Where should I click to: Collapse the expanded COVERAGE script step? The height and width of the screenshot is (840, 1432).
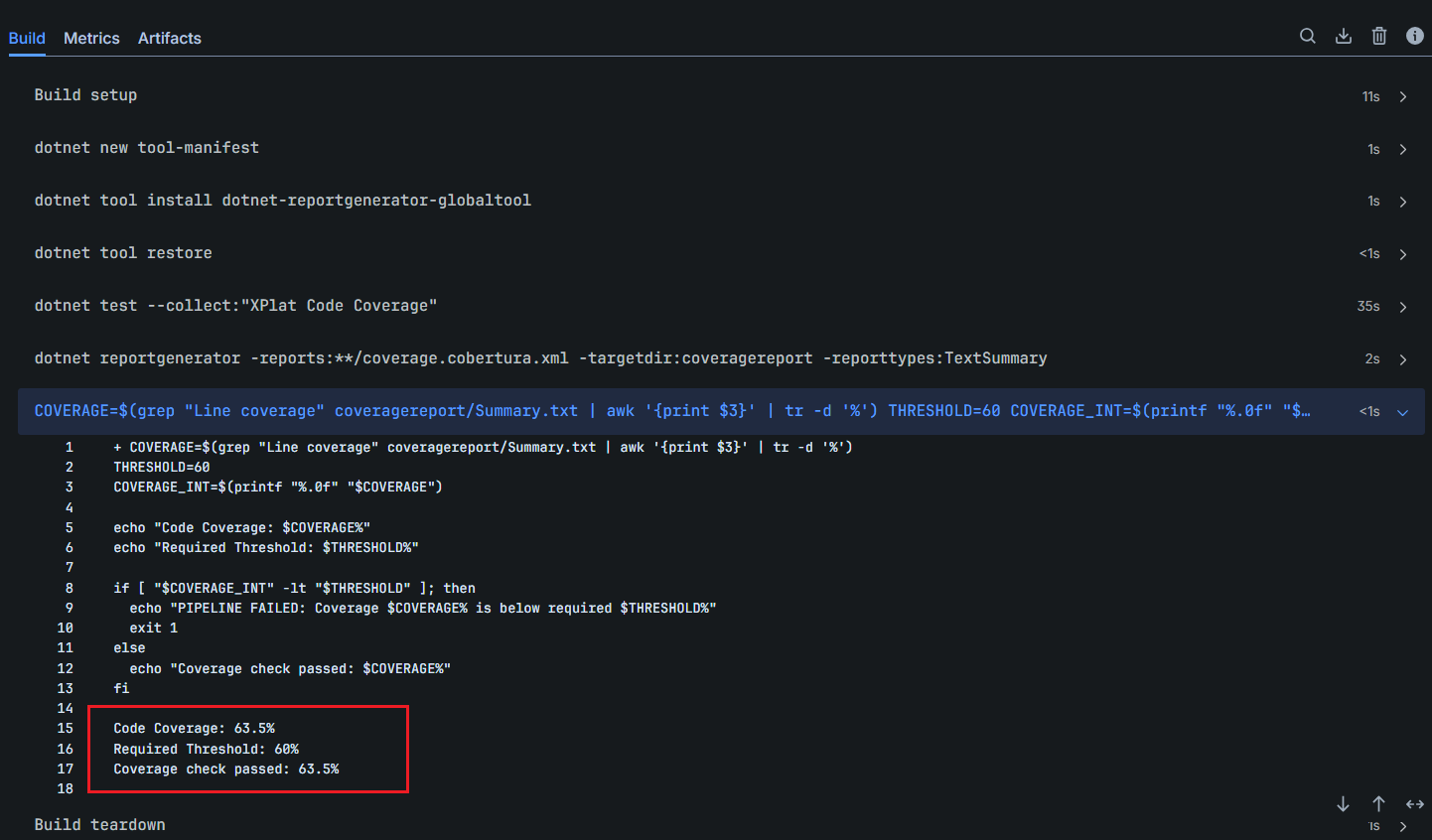click(x=1401, y=411)
